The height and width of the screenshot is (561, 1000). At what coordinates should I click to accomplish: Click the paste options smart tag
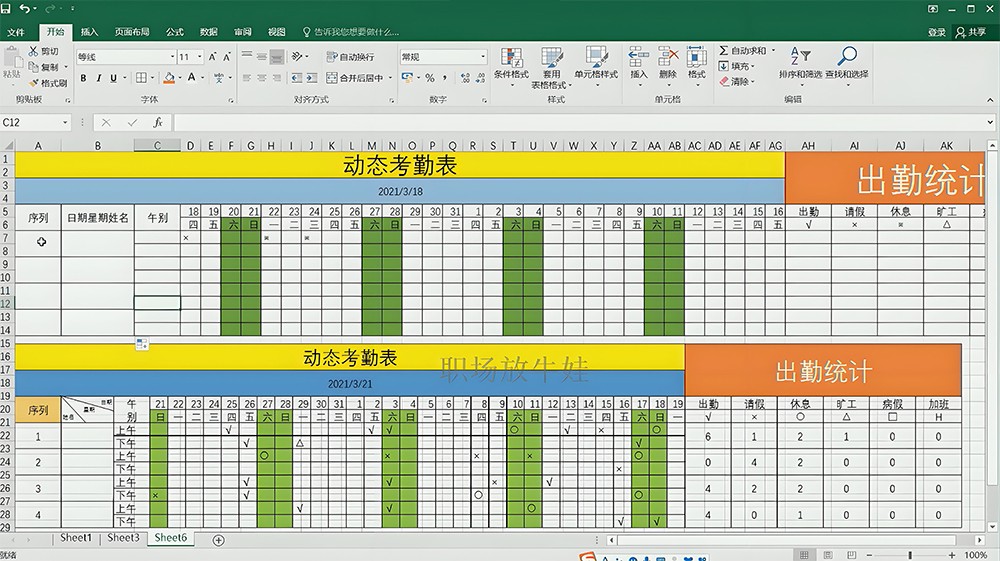pyautogui.click(x=142, y=344)
